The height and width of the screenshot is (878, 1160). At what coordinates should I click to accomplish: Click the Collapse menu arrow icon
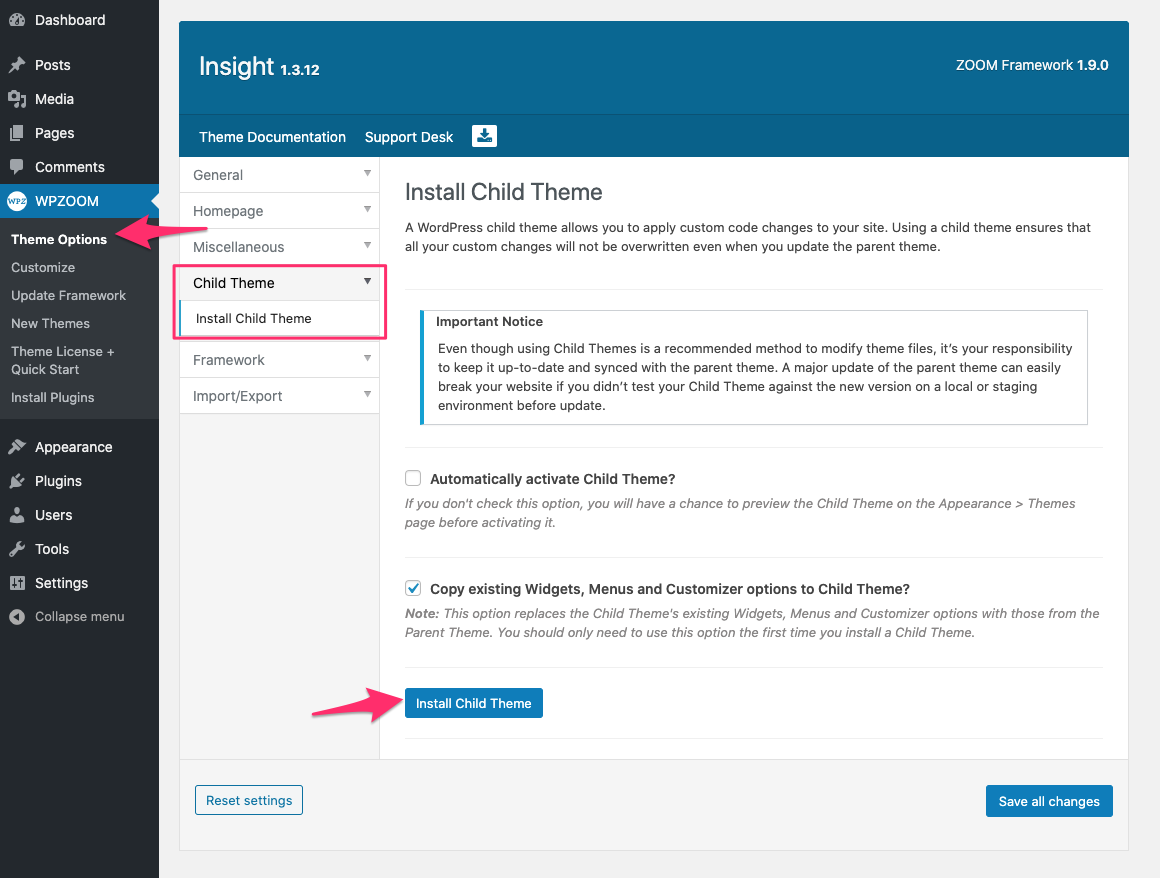(x=17, y=617)
